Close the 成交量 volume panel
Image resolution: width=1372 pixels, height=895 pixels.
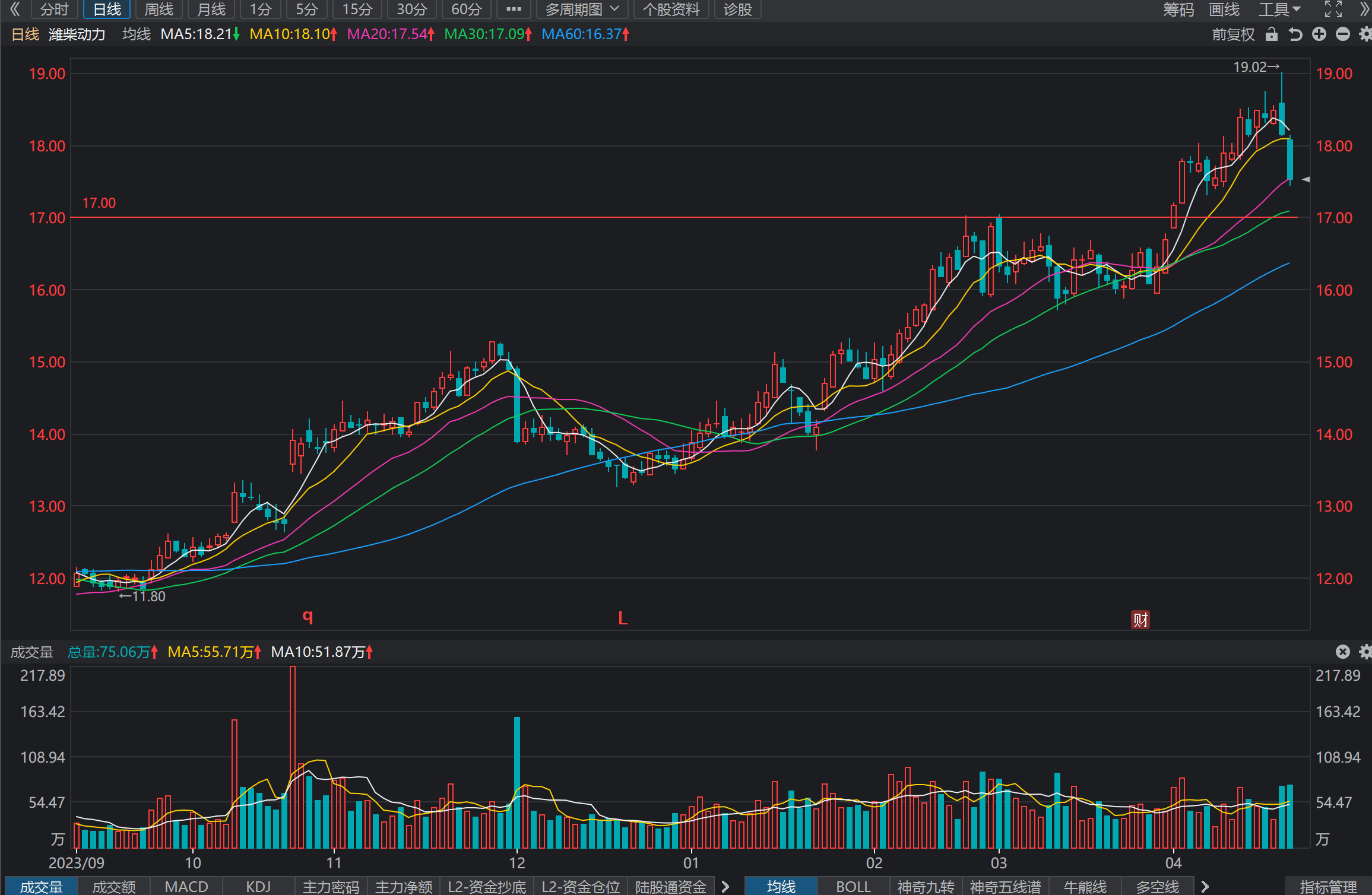tap(1343, 652)
